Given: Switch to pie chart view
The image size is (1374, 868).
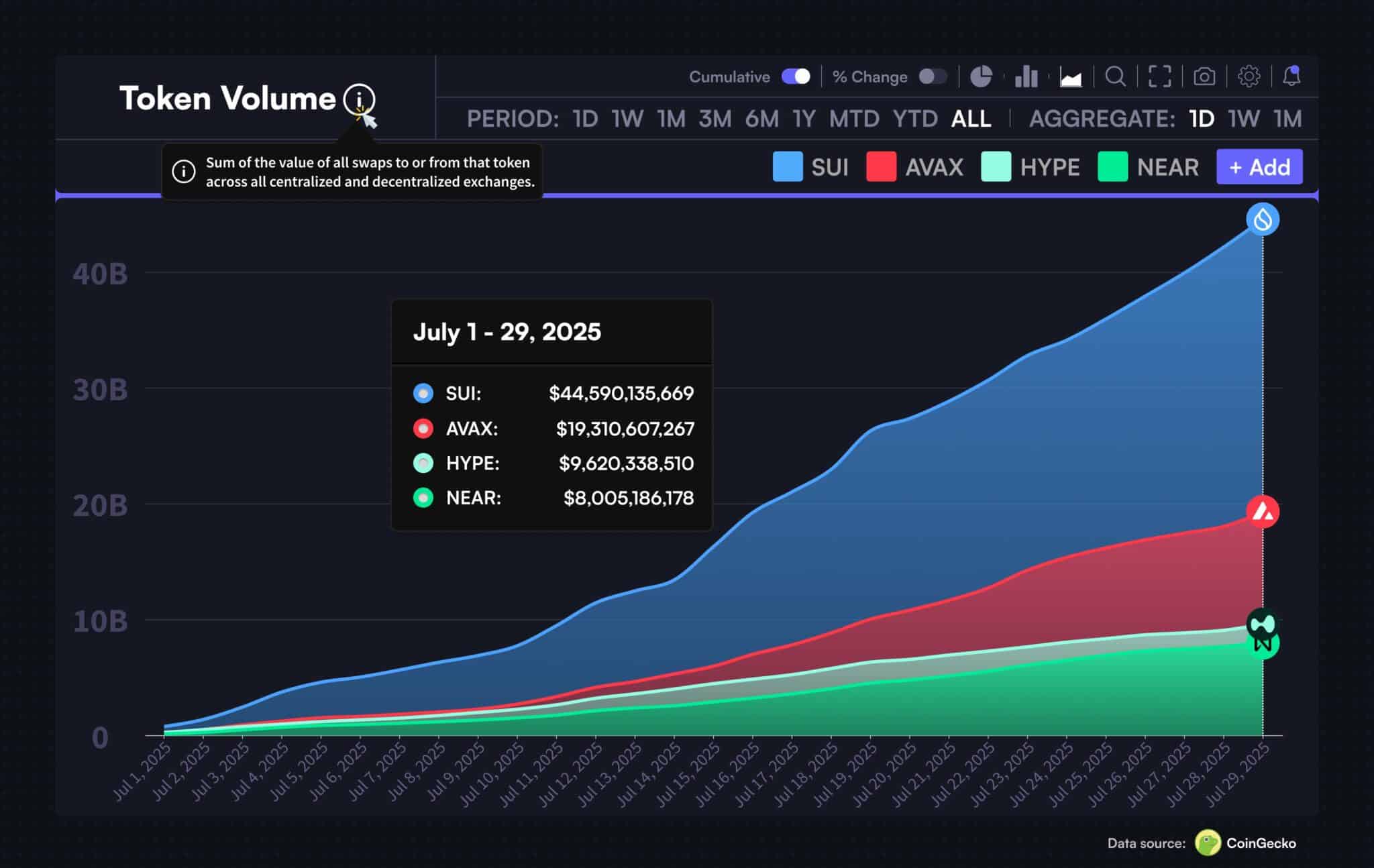Looking at the screenshot, I should pyautogui.click(x=981, y=76).
